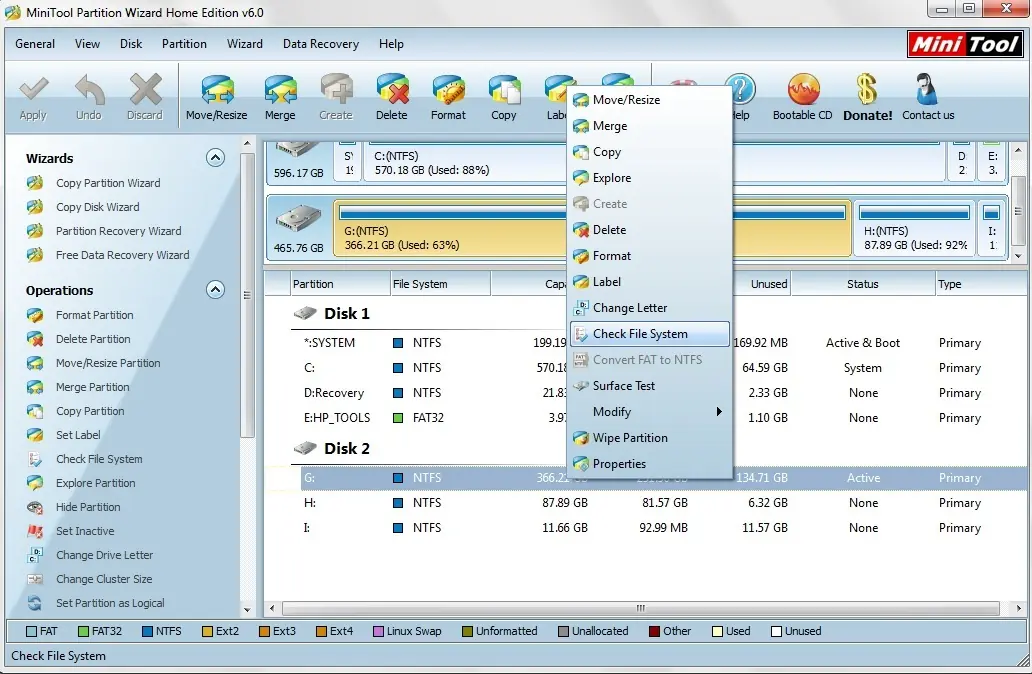The image size is (1032, 674).
Task: Select Properties in context menu
Action: coord(650,464)
